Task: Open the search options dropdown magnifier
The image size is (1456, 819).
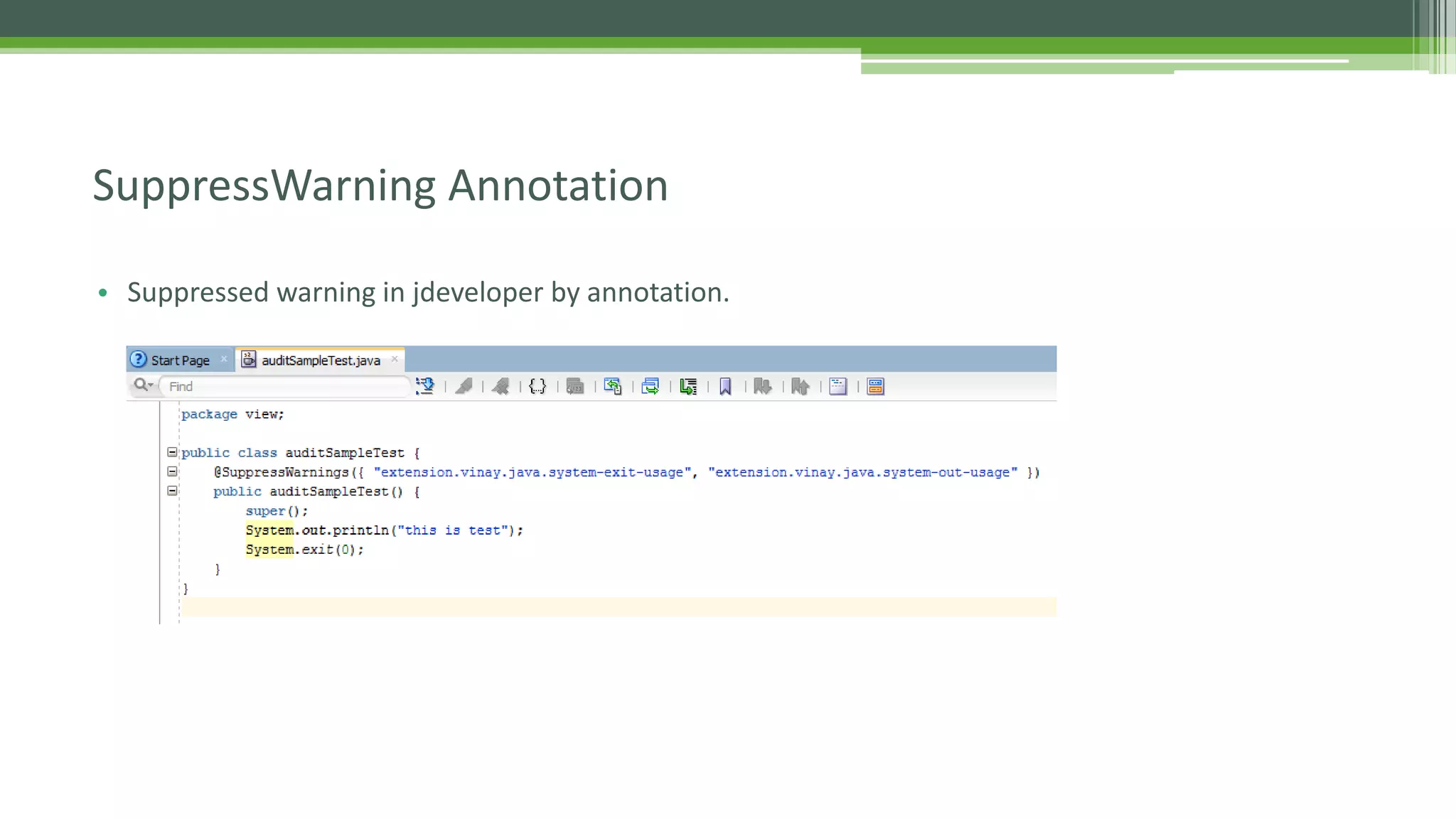Action: pyautogui.click(x=143, y=385)
